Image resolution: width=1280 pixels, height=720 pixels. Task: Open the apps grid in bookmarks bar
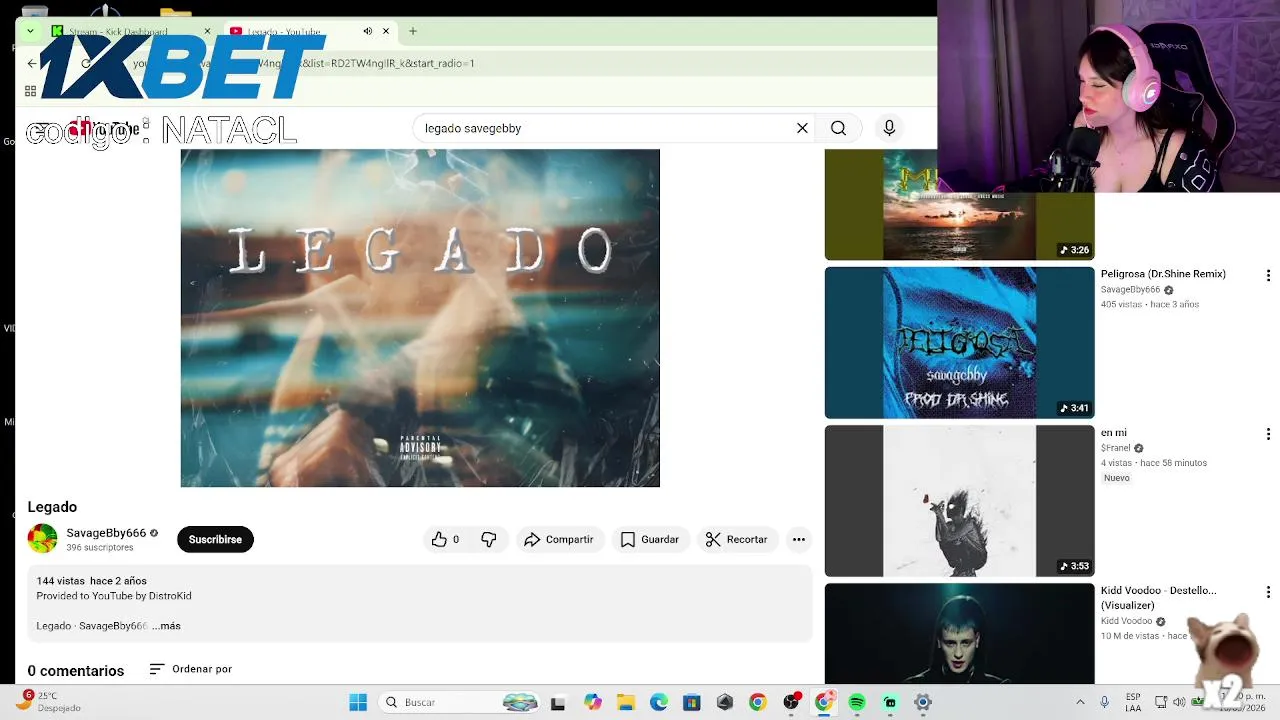pos(30,91)
